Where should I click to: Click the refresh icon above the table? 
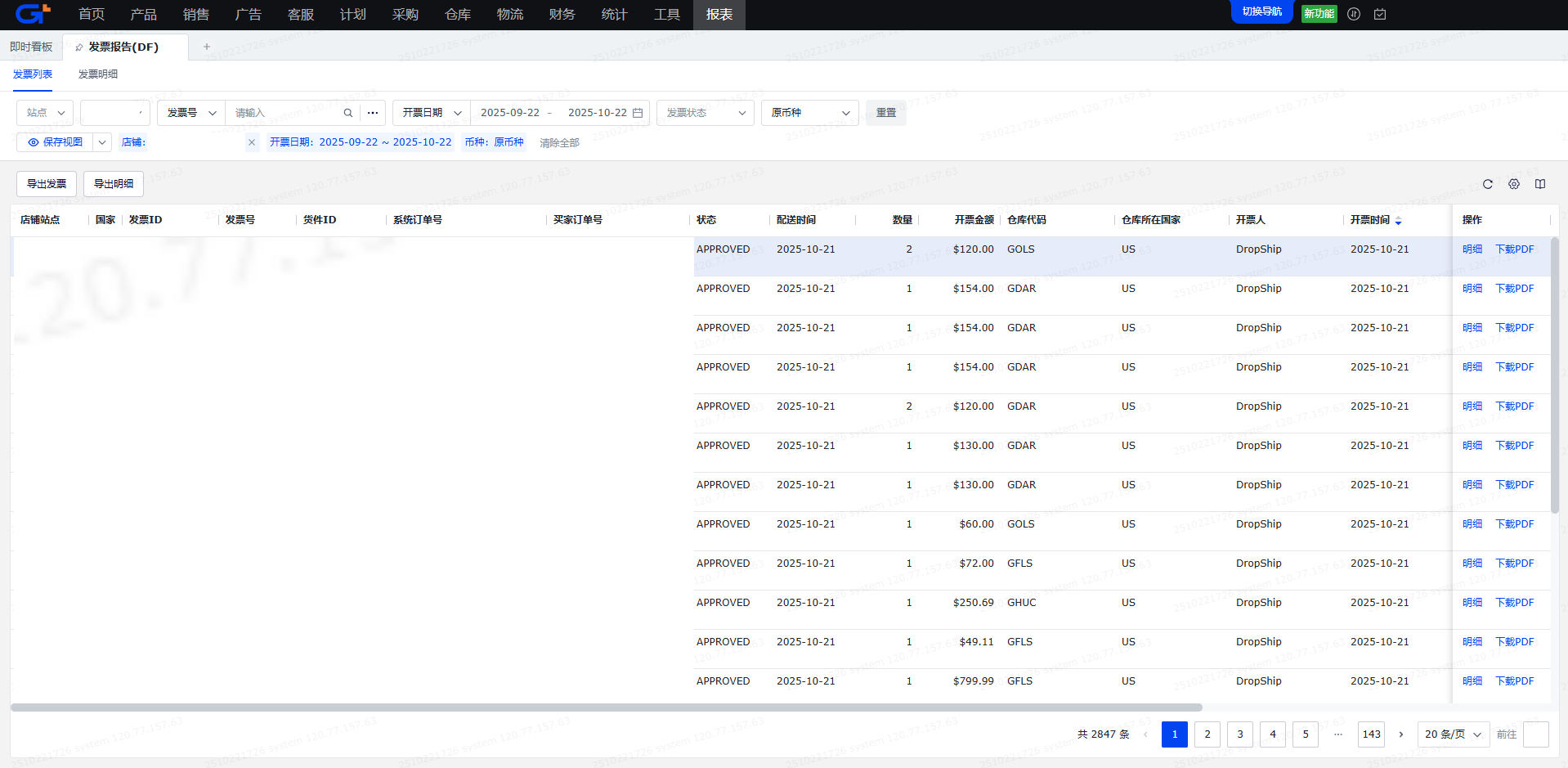(x=1487, y=184)
